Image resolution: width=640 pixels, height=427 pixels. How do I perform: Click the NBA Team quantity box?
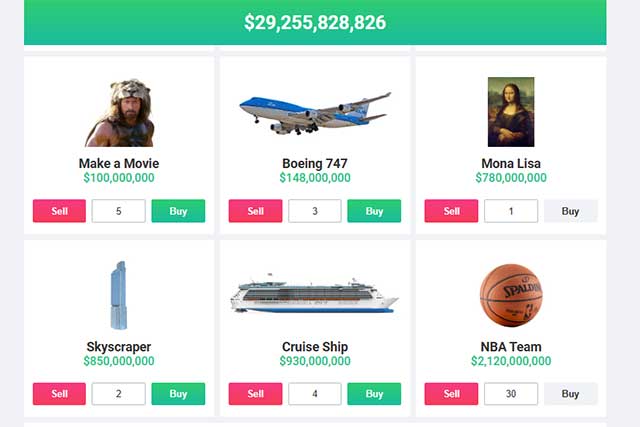pos(510,394)
